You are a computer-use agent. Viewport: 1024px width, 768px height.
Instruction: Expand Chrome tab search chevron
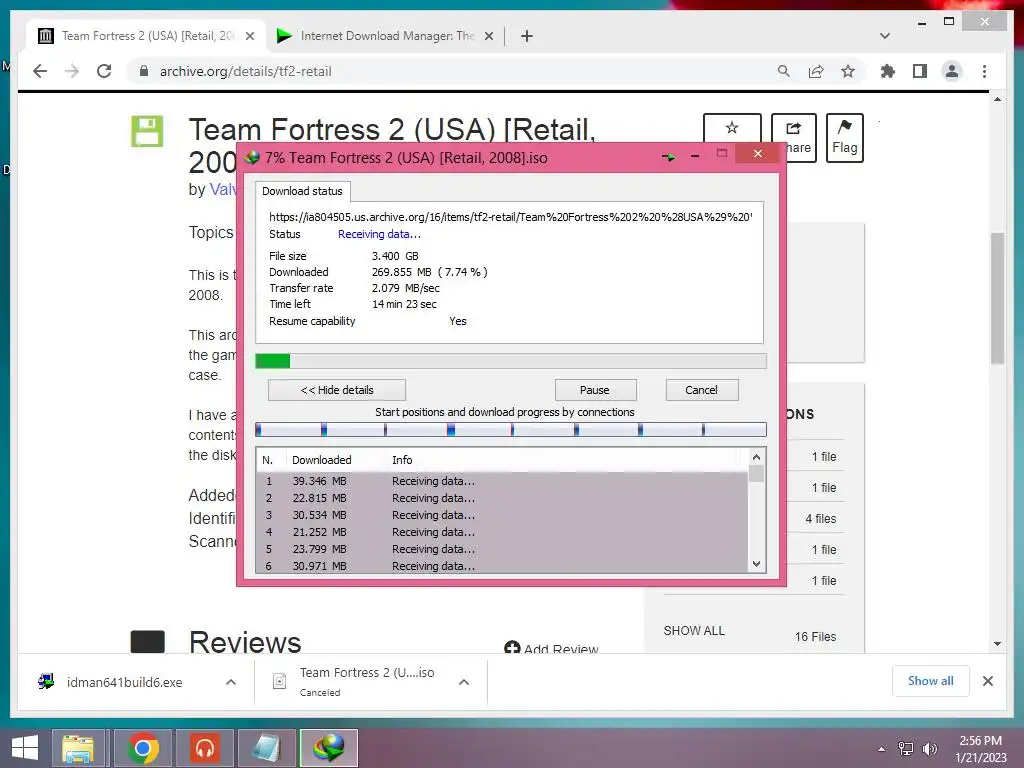click(885, 36)
